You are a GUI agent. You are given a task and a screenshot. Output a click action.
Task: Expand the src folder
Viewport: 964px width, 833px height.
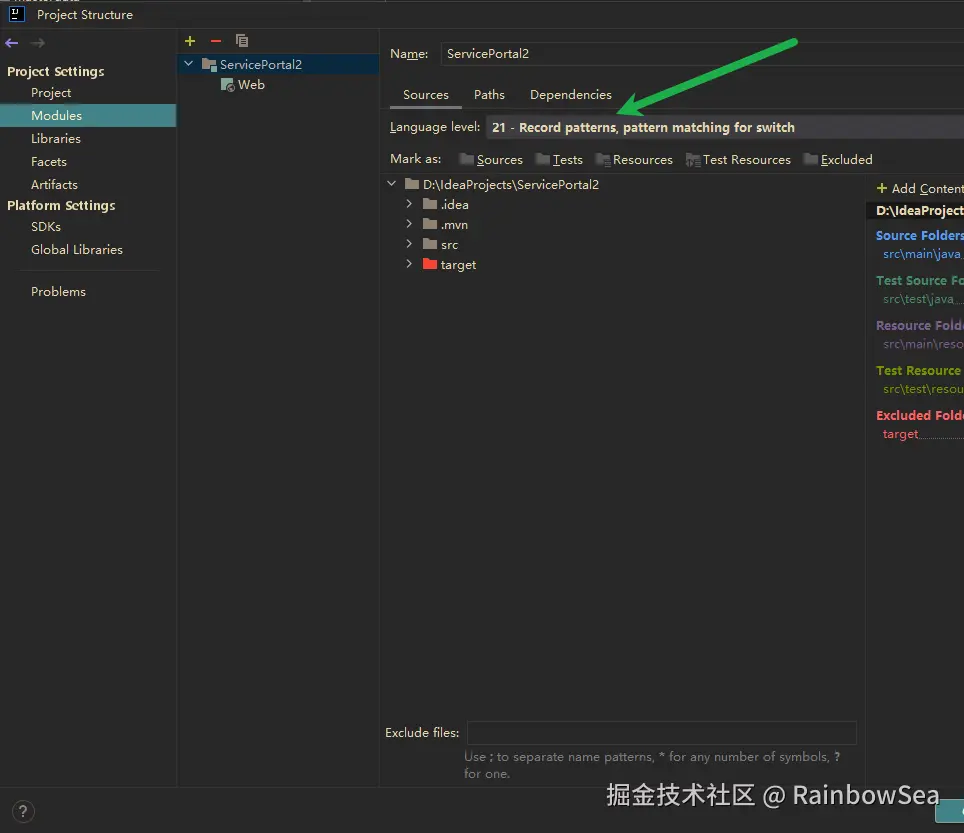pos(409,244)
